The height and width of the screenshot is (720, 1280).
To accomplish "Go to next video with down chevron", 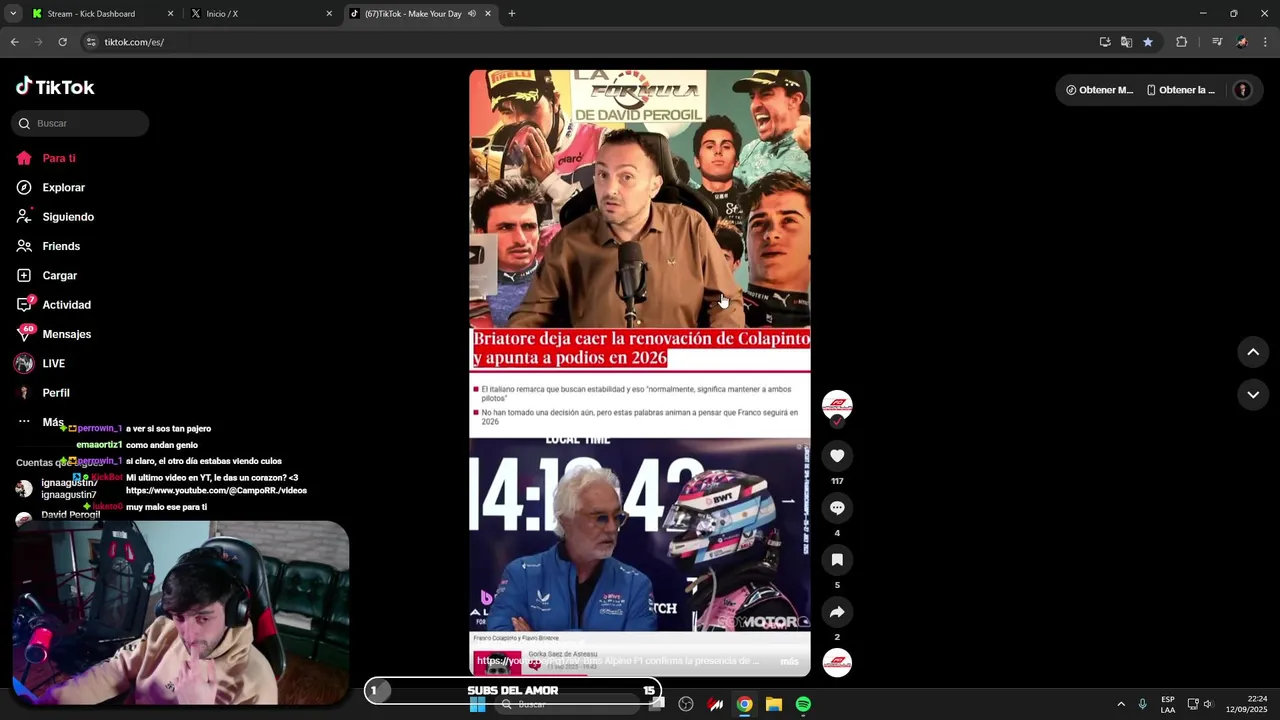I will click(1253, 395).
